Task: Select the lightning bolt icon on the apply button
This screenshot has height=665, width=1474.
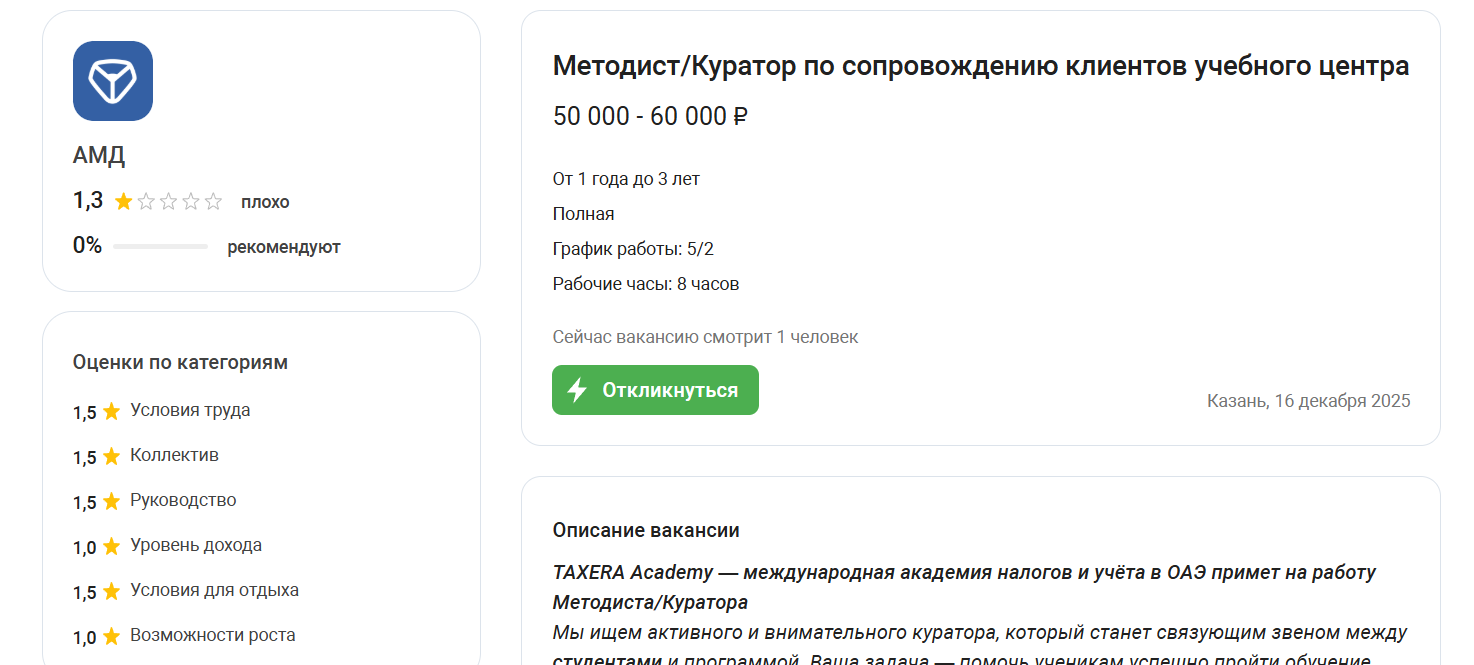Action: tap(576, 390)
